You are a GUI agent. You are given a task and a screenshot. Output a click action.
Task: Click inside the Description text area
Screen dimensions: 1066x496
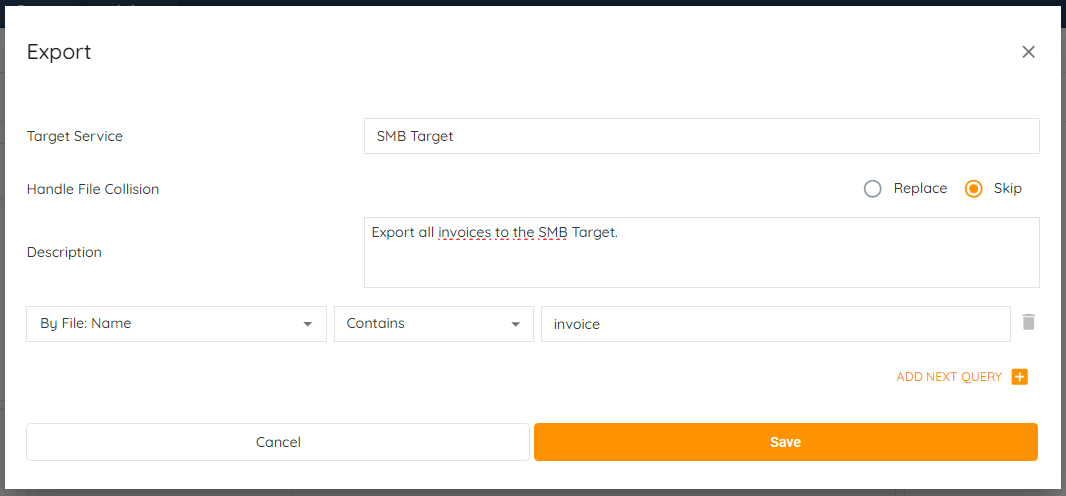[701, 260]
